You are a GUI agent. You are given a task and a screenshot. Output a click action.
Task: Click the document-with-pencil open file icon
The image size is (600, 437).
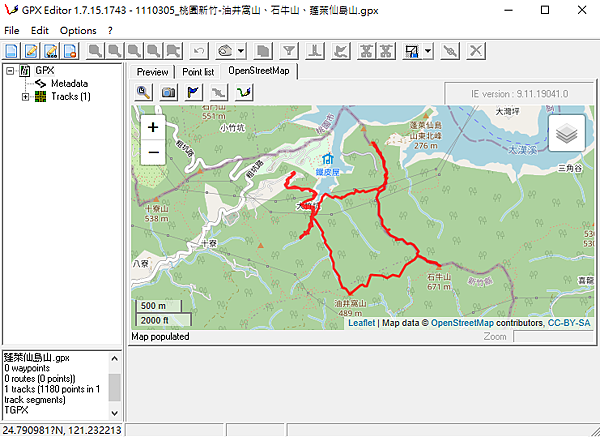(31, 51)
